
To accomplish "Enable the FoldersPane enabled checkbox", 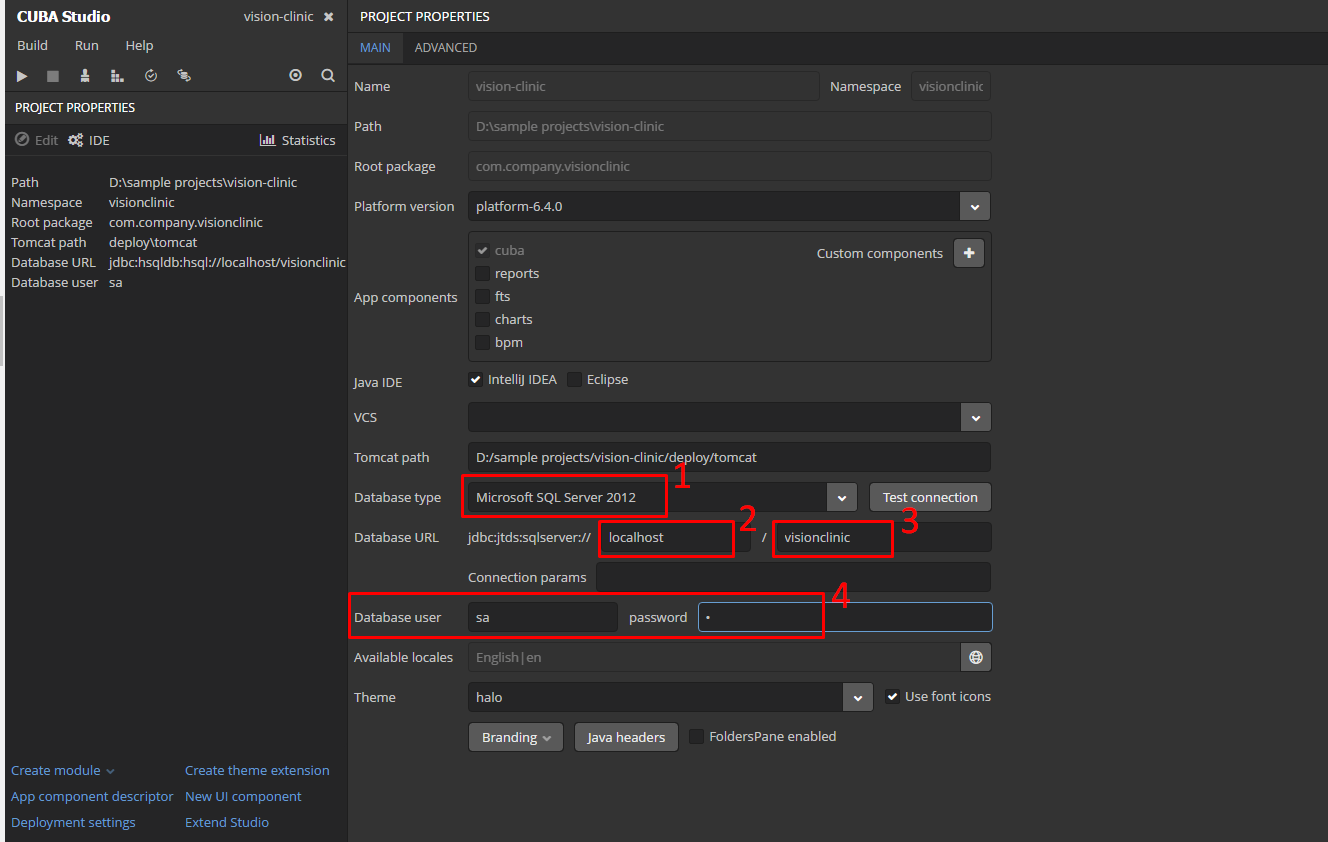I will tap(696, 736).
